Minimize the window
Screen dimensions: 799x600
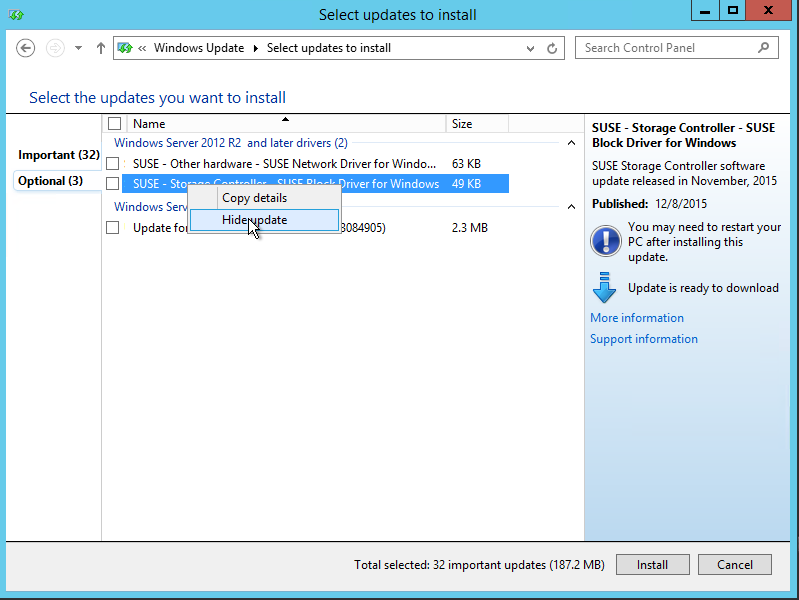click(705, 11)
